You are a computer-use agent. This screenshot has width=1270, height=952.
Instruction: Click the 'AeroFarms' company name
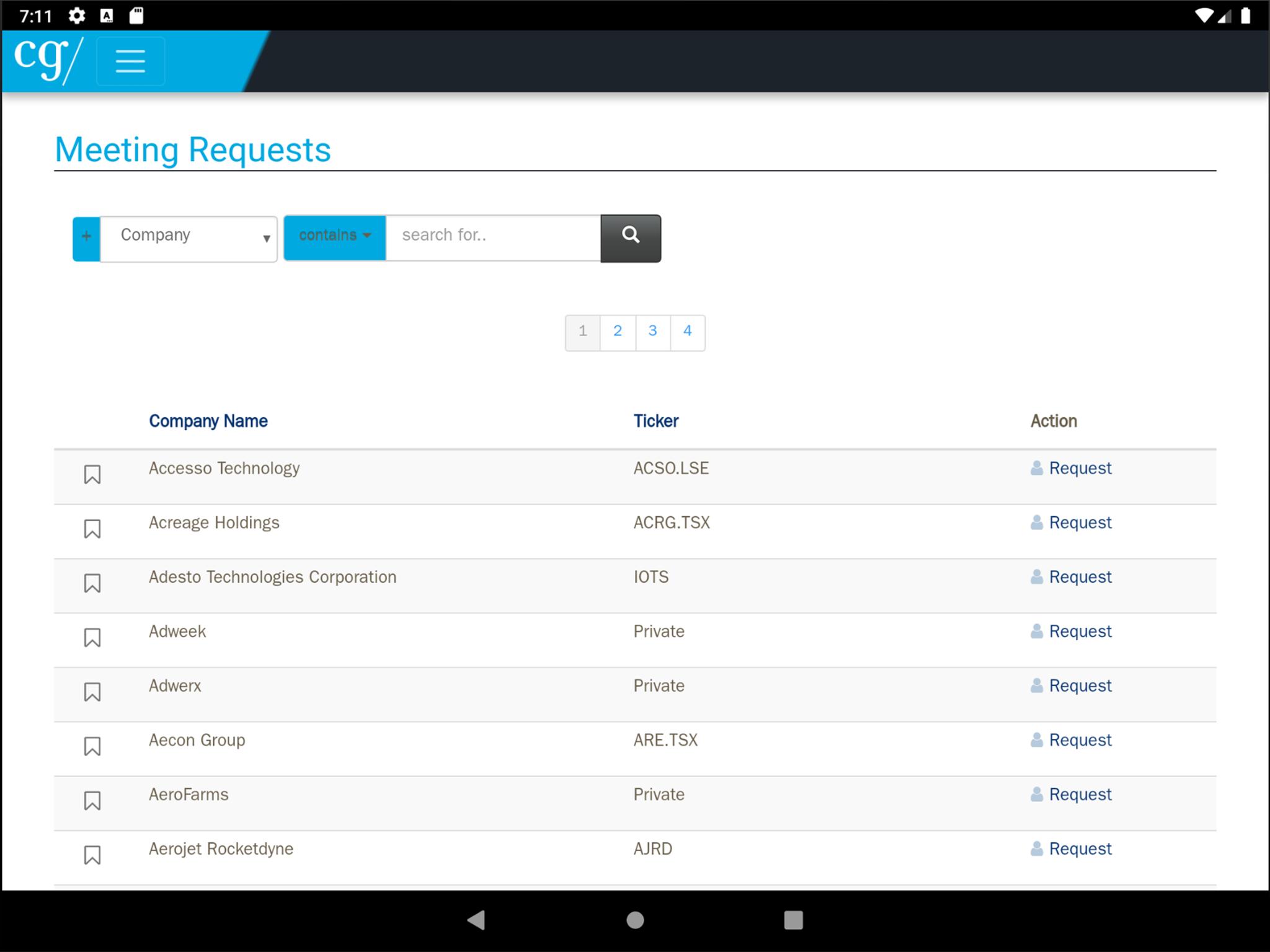[189, 795]
